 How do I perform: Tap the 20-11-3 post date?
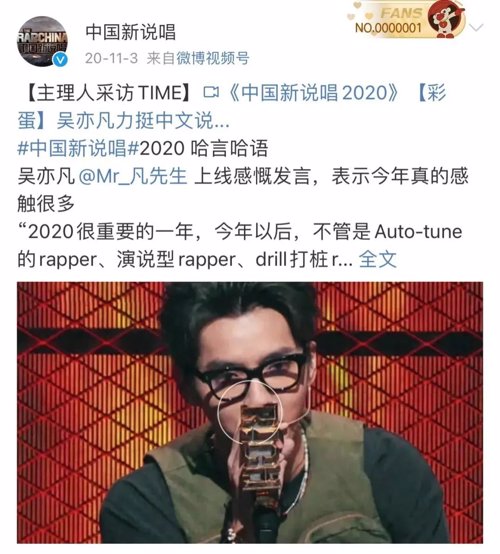point(111,58)
